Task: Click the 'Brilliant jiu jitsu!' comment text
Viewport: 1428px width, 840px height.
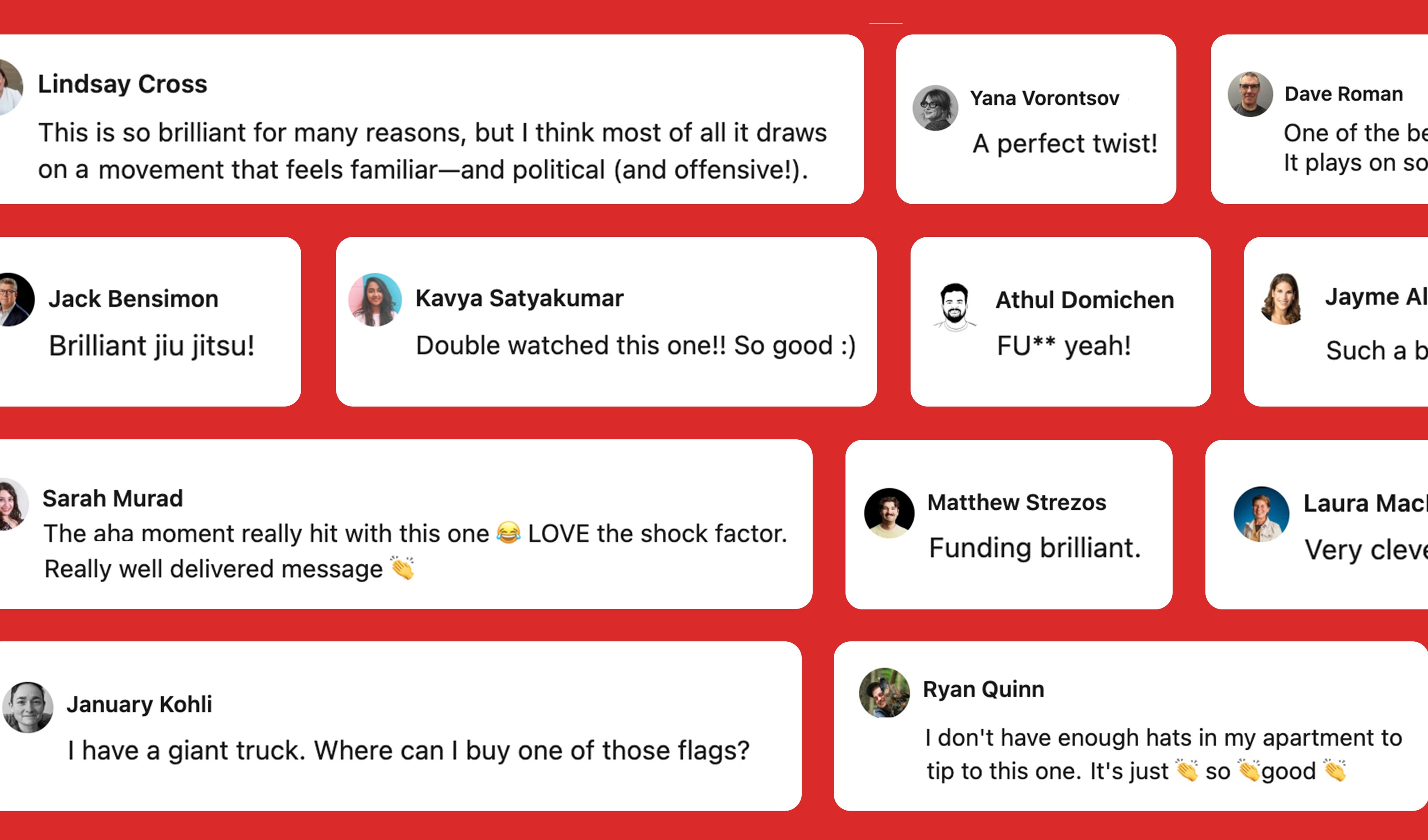Action: pyautogui.click(x=152, y=346)
